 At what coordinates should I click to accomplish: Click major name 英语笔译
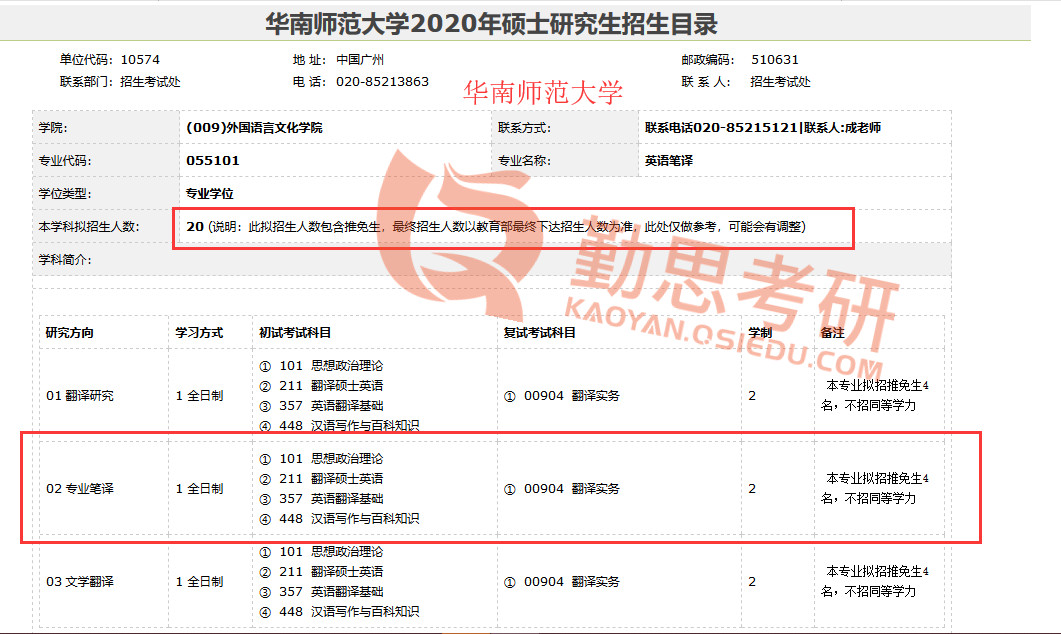[669, 160]
